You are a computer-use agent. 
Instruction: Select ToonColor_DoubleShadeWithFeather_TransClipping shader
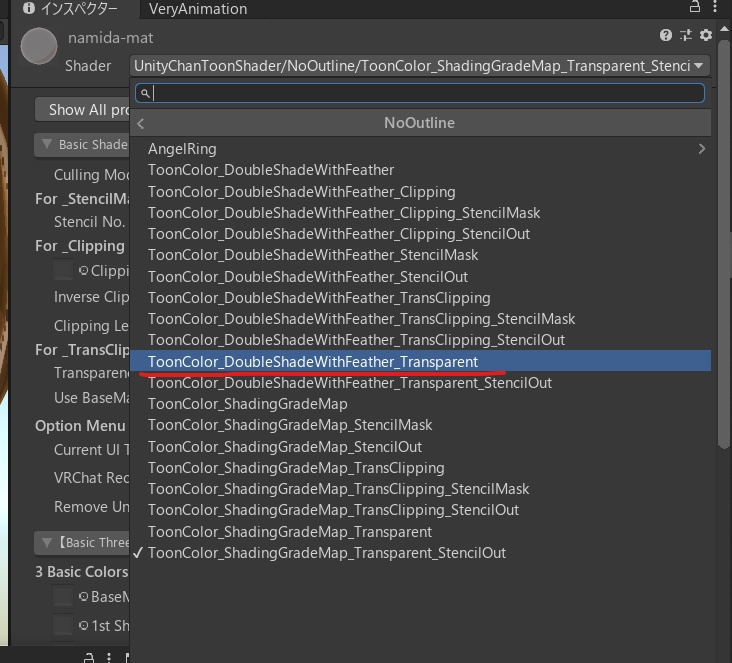tap(420, 298)
